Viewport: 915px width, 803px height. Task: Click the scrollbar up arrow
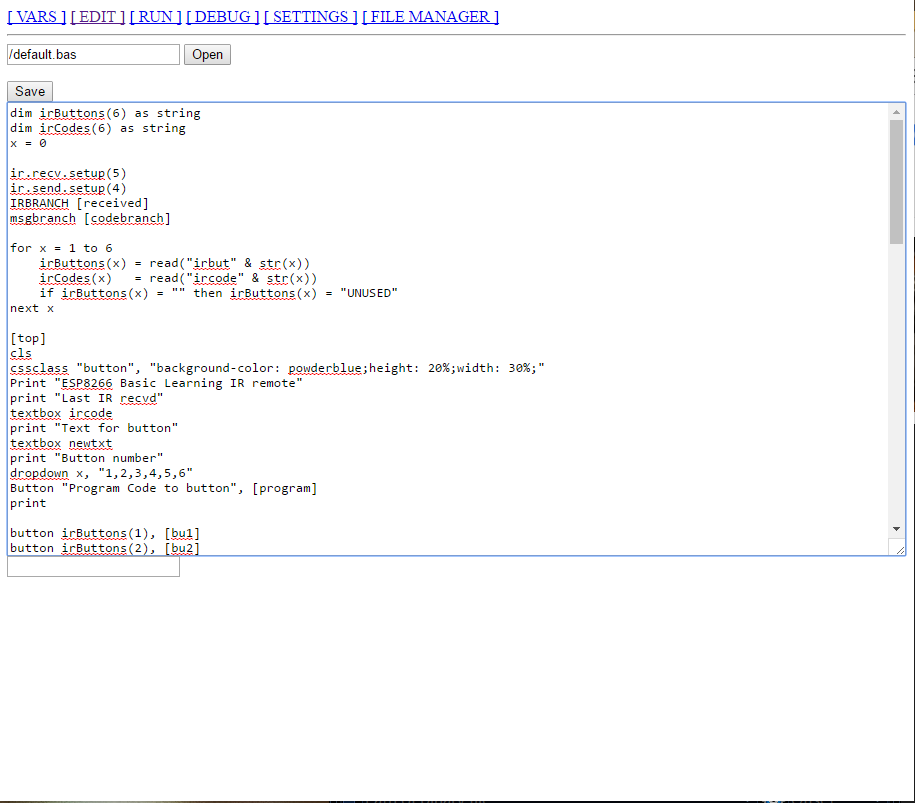[x=896, y=111]
